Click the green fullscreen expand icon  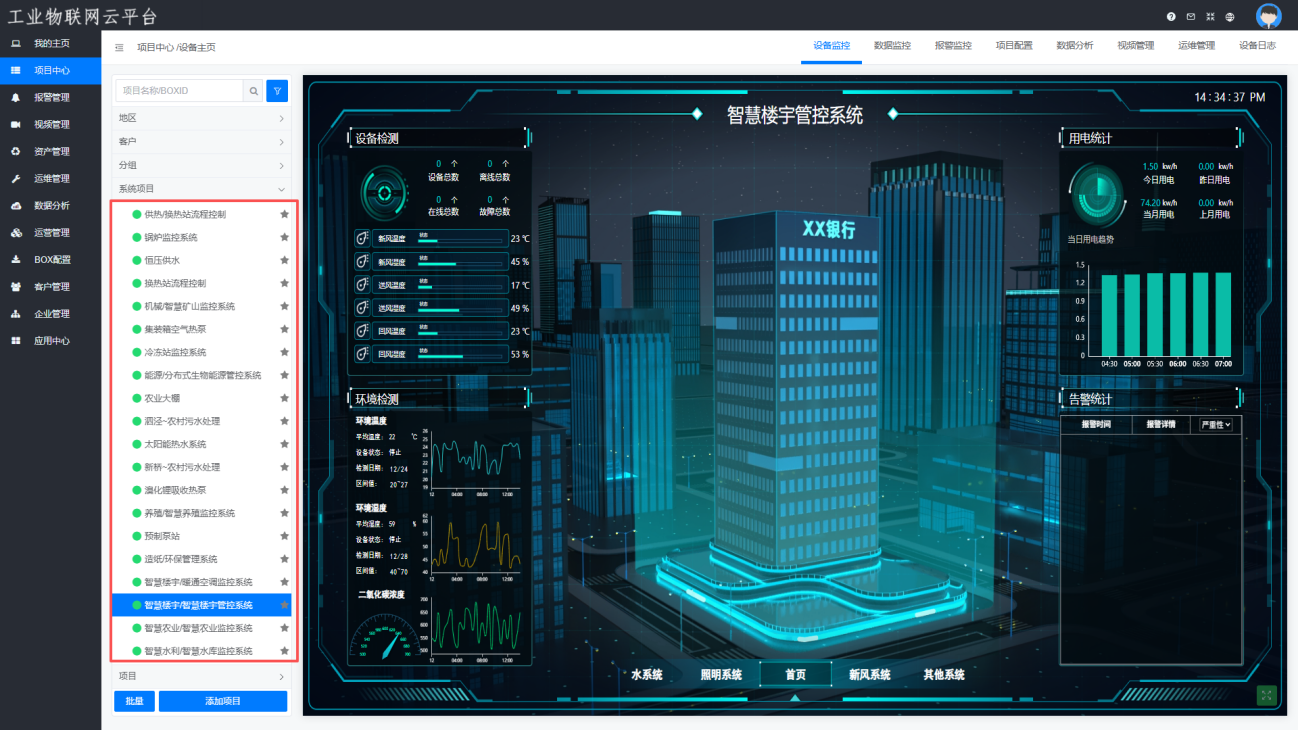tap(1266, 695)
